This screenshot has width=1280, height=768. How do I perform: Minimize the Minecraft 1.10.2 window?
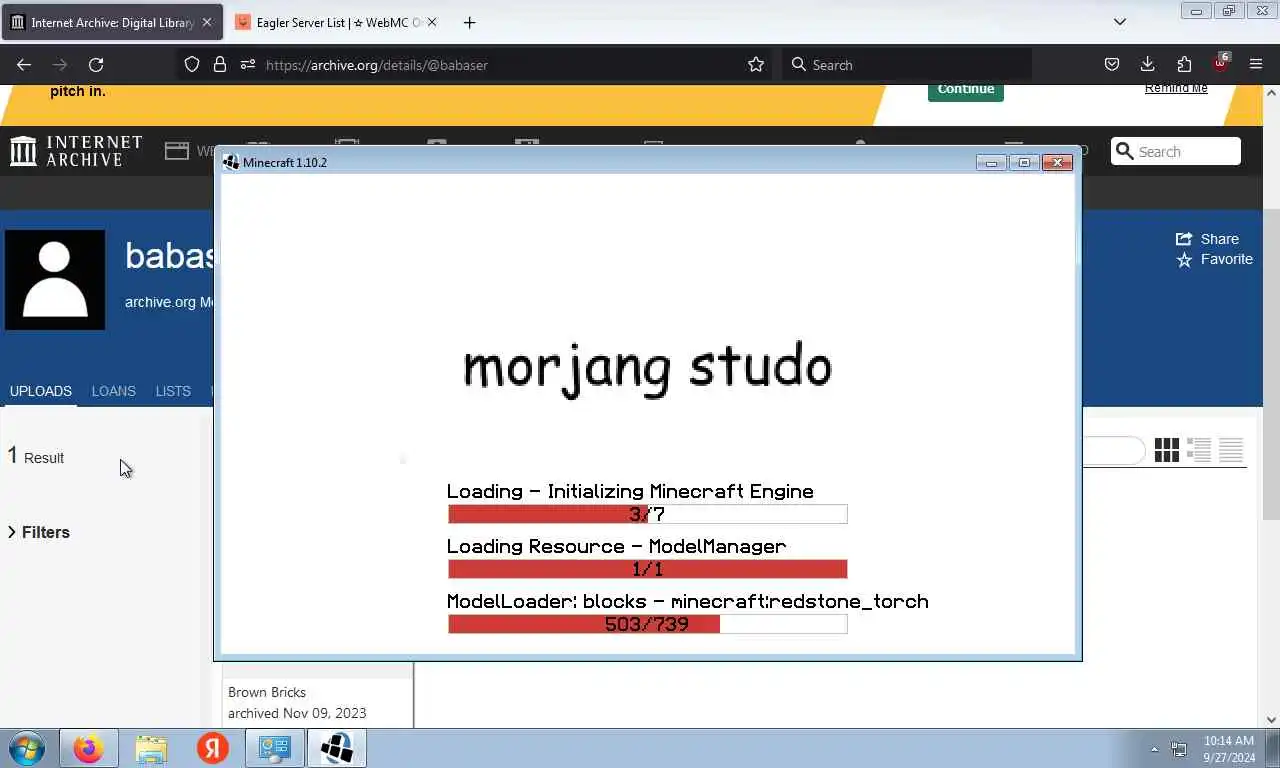991,162
